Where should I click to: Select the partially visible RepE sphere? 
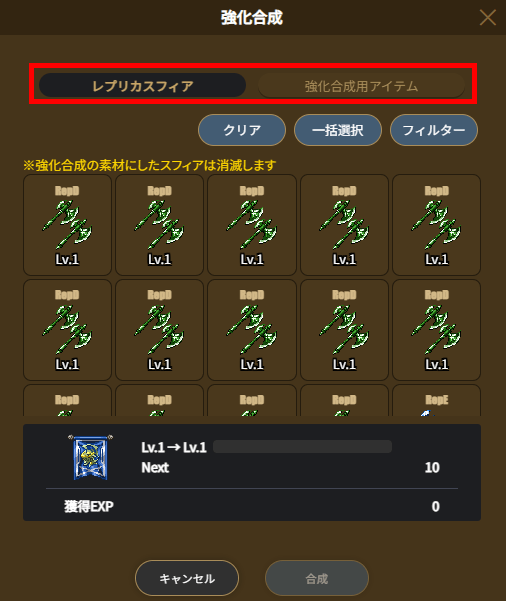click(437, 401)
